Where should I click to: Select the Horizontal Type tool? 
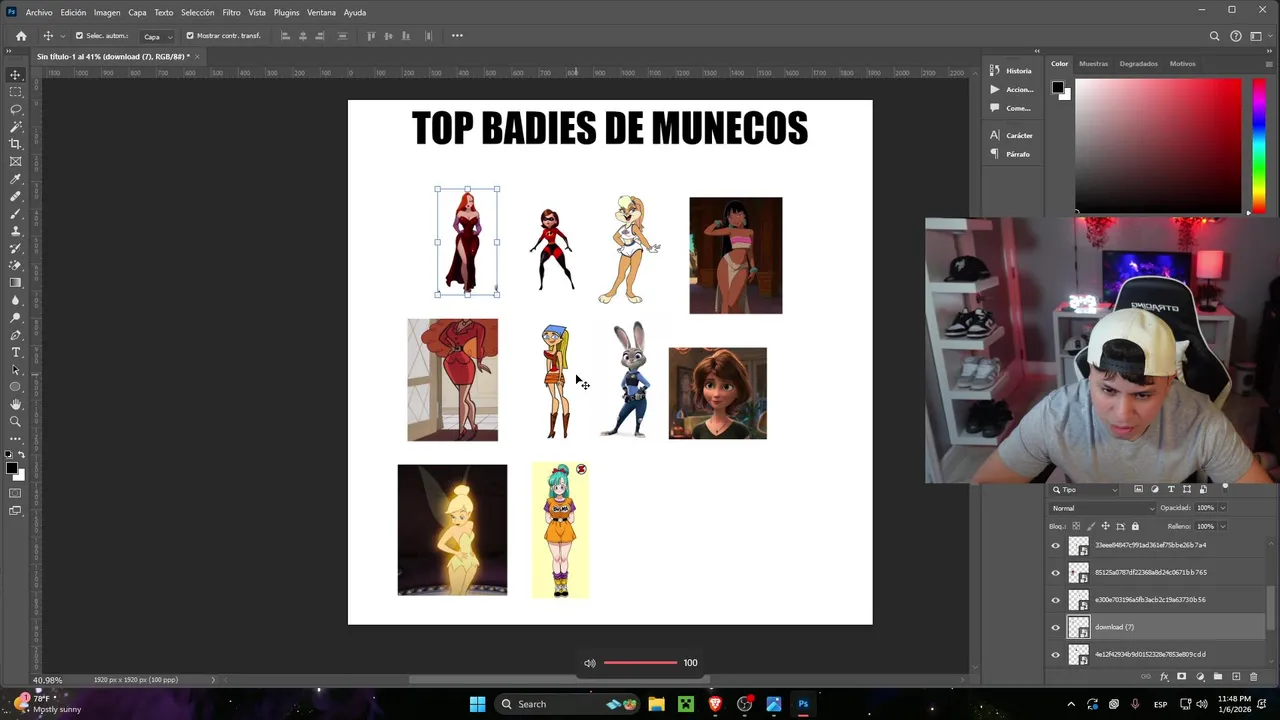(x=15, y=352)
